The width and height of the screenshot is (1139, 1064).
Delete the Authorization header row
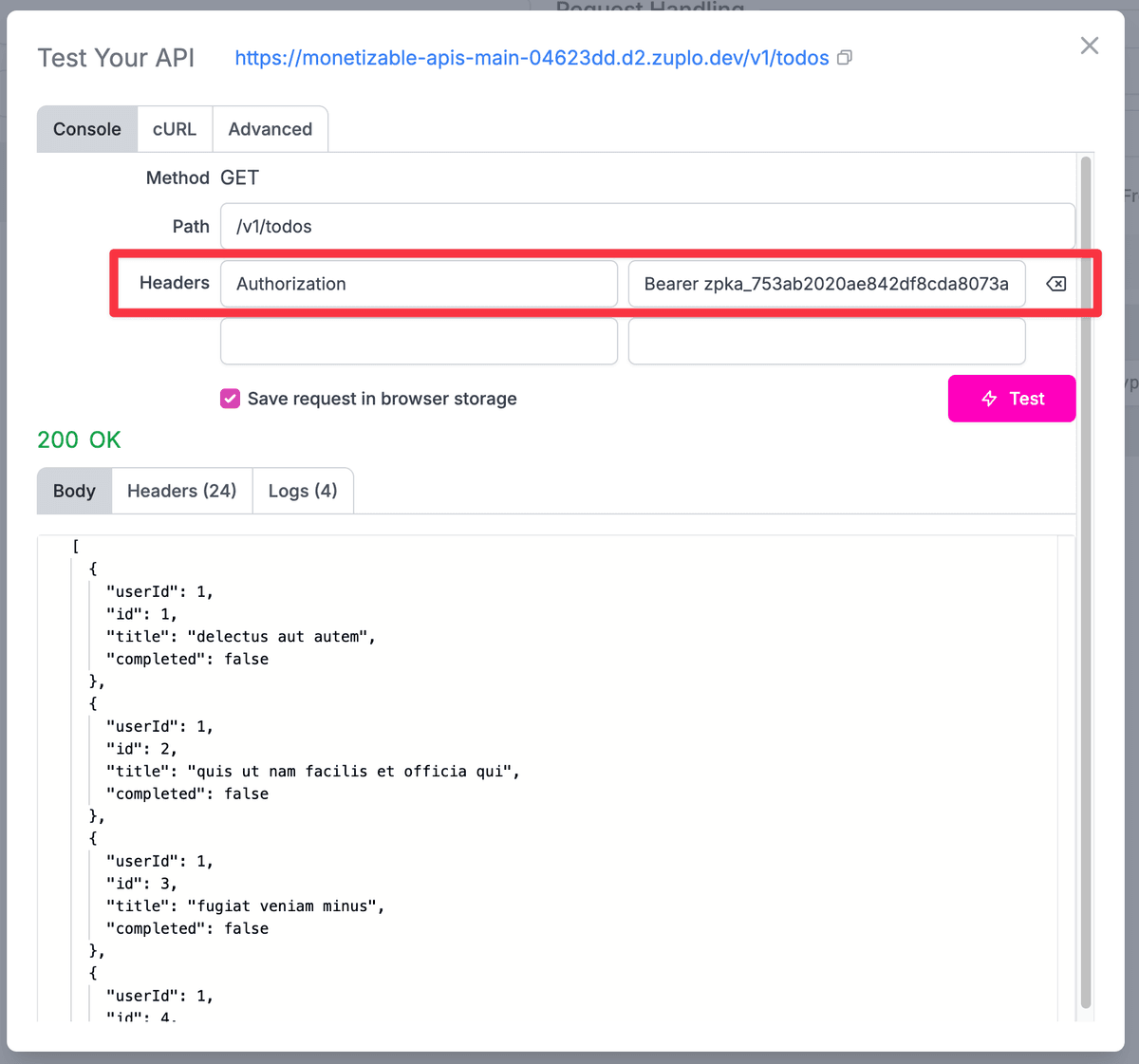tap(1055, 284)
